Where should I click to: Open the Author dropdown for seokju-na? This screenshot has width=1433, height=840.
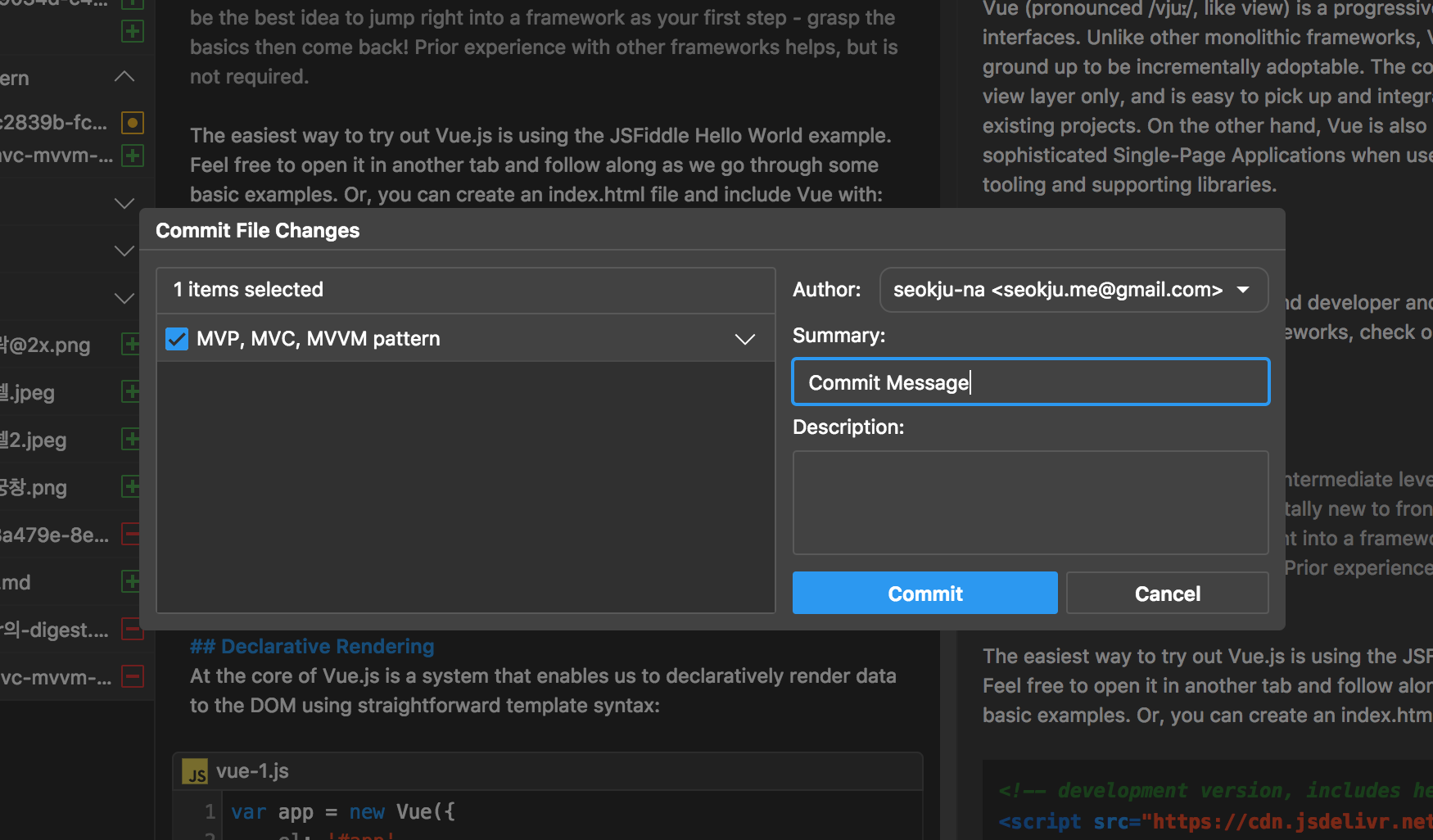(x=1074, y=290)
